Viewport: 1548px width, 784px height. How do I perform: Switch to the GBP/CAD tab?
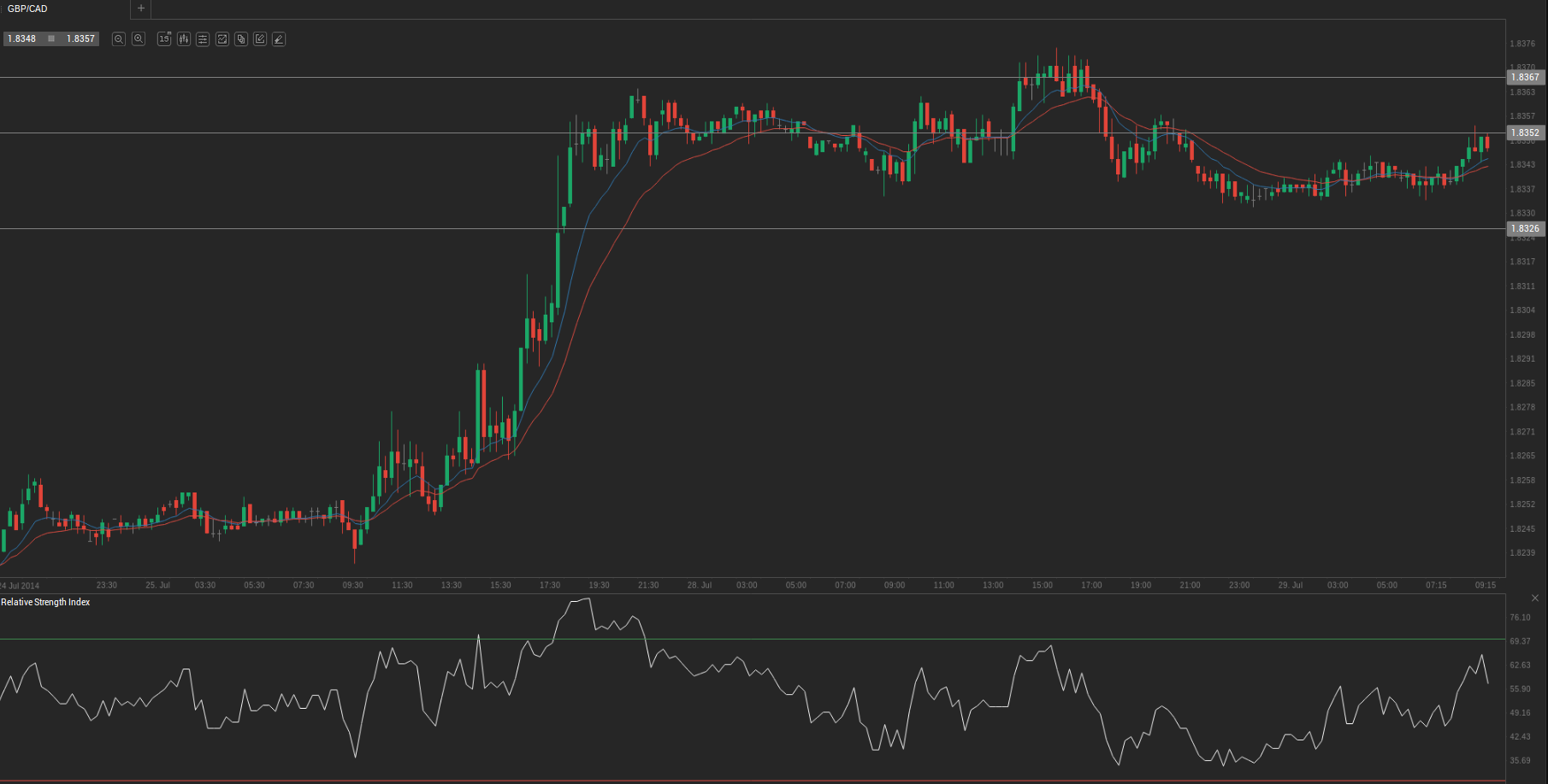[28, 9]
